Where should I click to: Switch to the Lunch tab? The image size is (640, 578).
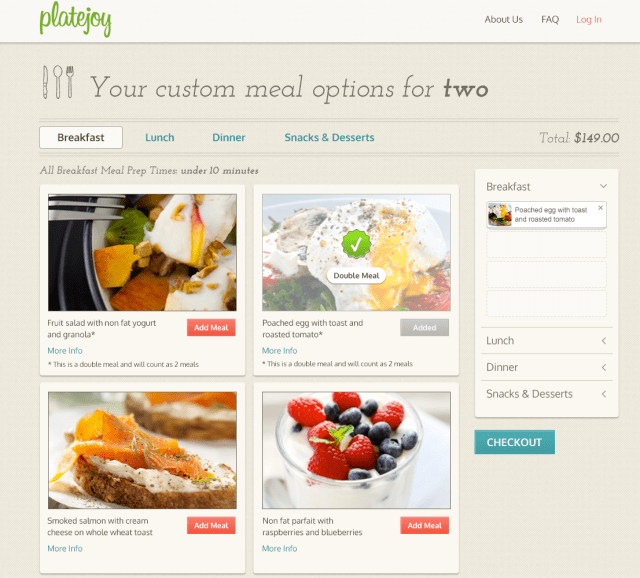click(160, 138)
